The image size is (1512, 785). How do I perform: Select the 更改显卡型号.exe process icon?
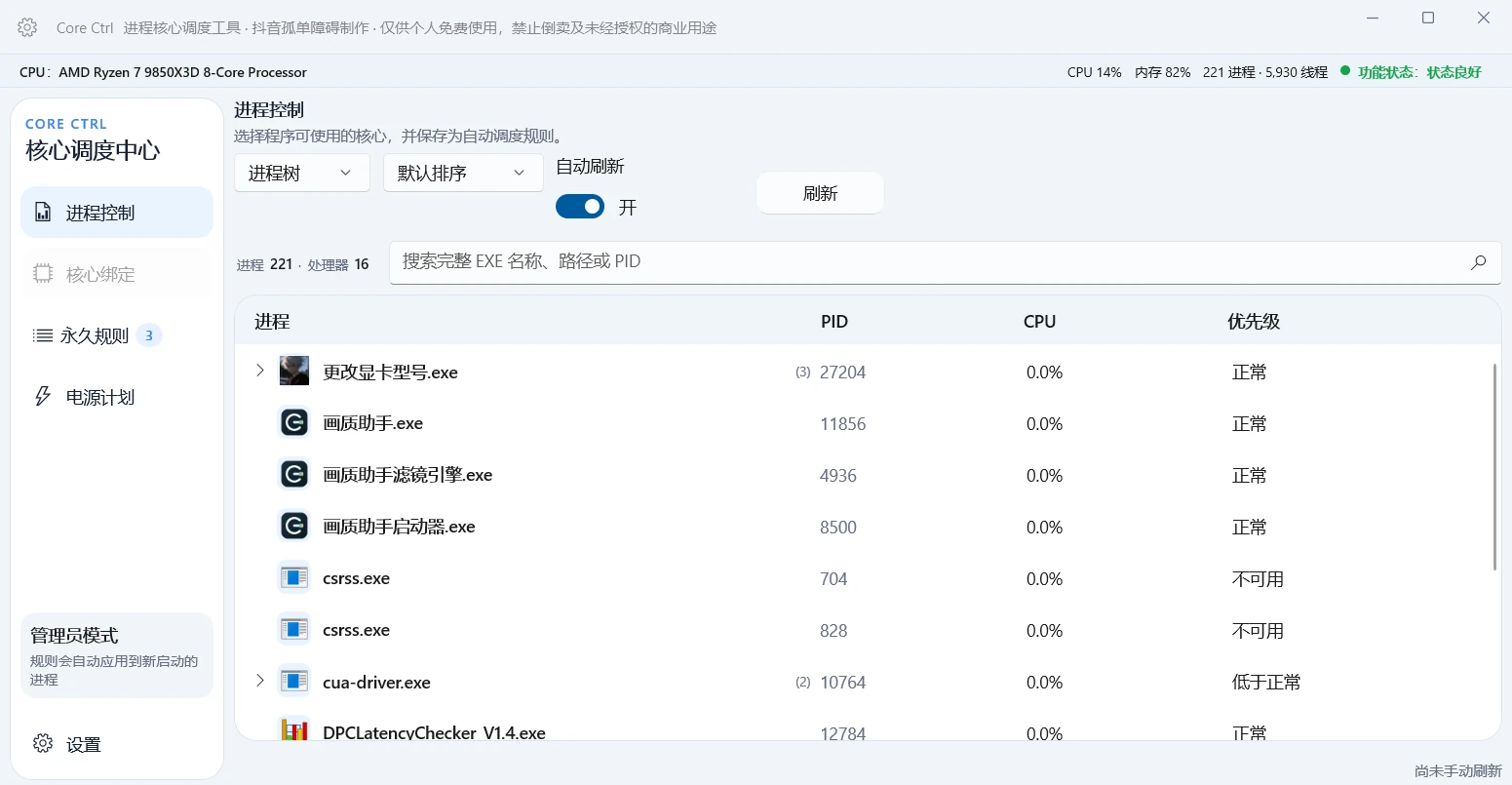pos(294,372)
